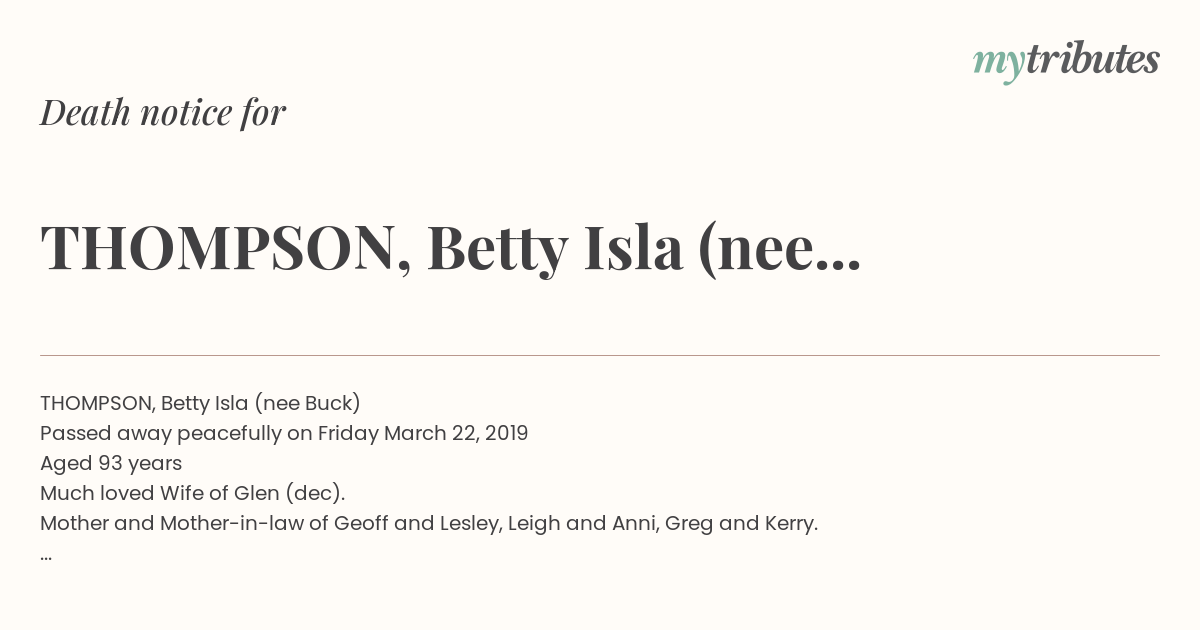This screenshot has height=630, width=1200.
Task: Click the green "my" part of logo
Action: 999,65
